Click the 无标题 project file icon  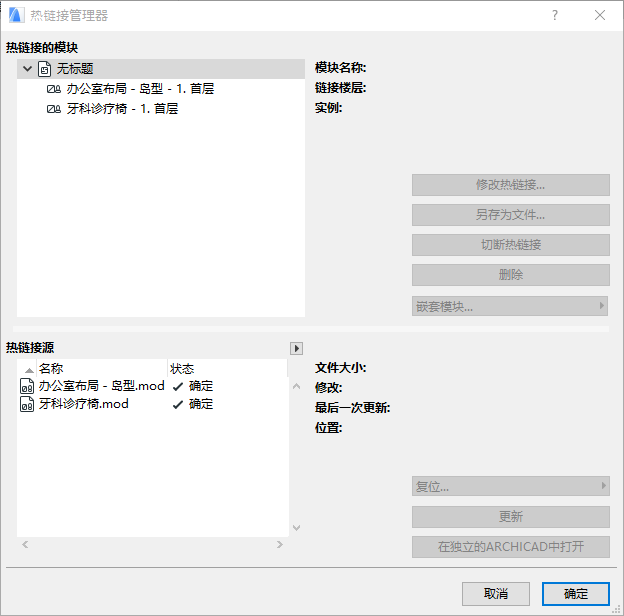click(44, 69)
